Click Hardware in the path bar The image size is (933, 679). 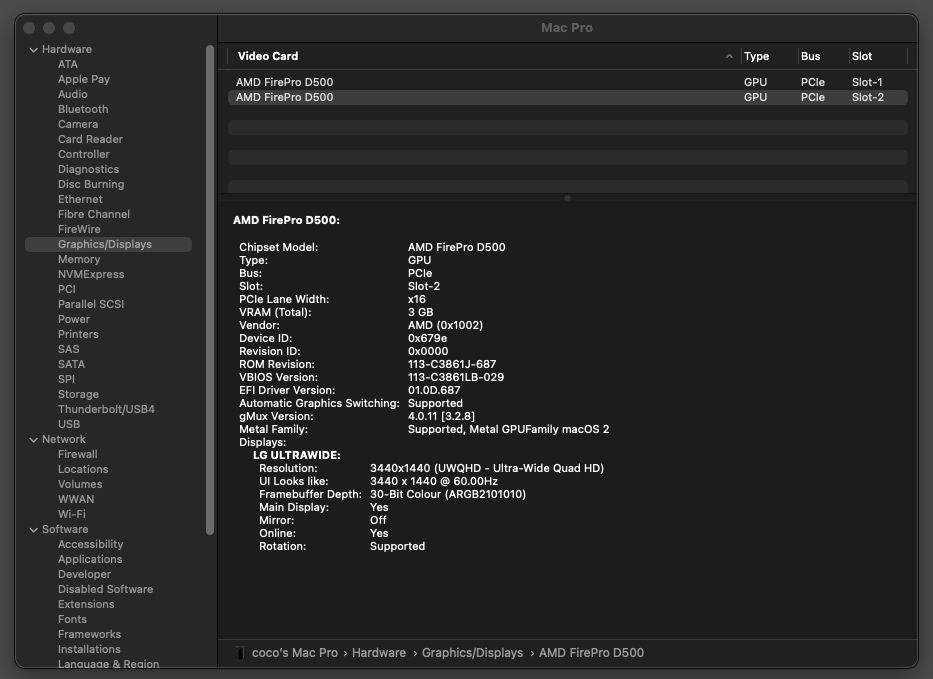click(x=379, y=653)
